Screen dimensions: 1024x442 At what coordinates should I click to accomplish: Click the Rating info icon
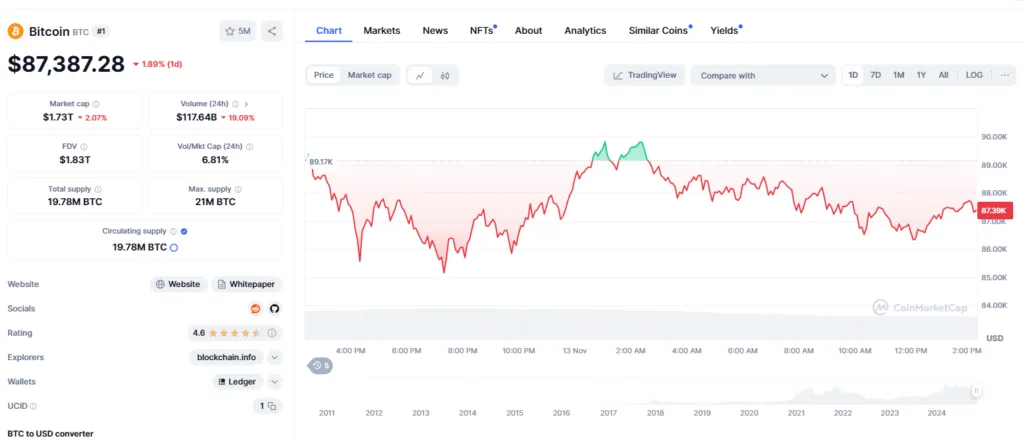coord(272,333)
